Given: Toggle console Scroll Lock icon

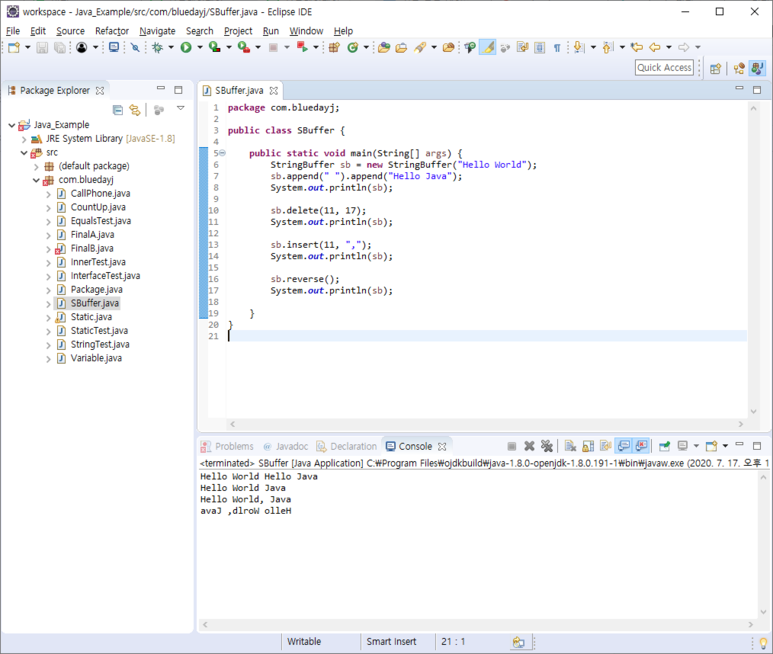Looking at the screenshot, I should [588, 446].
